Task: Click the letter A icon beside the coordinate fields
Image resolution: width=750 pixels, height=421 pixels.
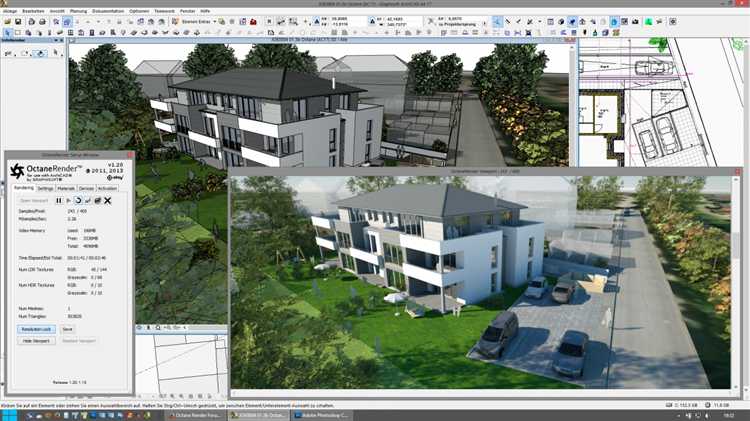Action: tap(317, 22)
